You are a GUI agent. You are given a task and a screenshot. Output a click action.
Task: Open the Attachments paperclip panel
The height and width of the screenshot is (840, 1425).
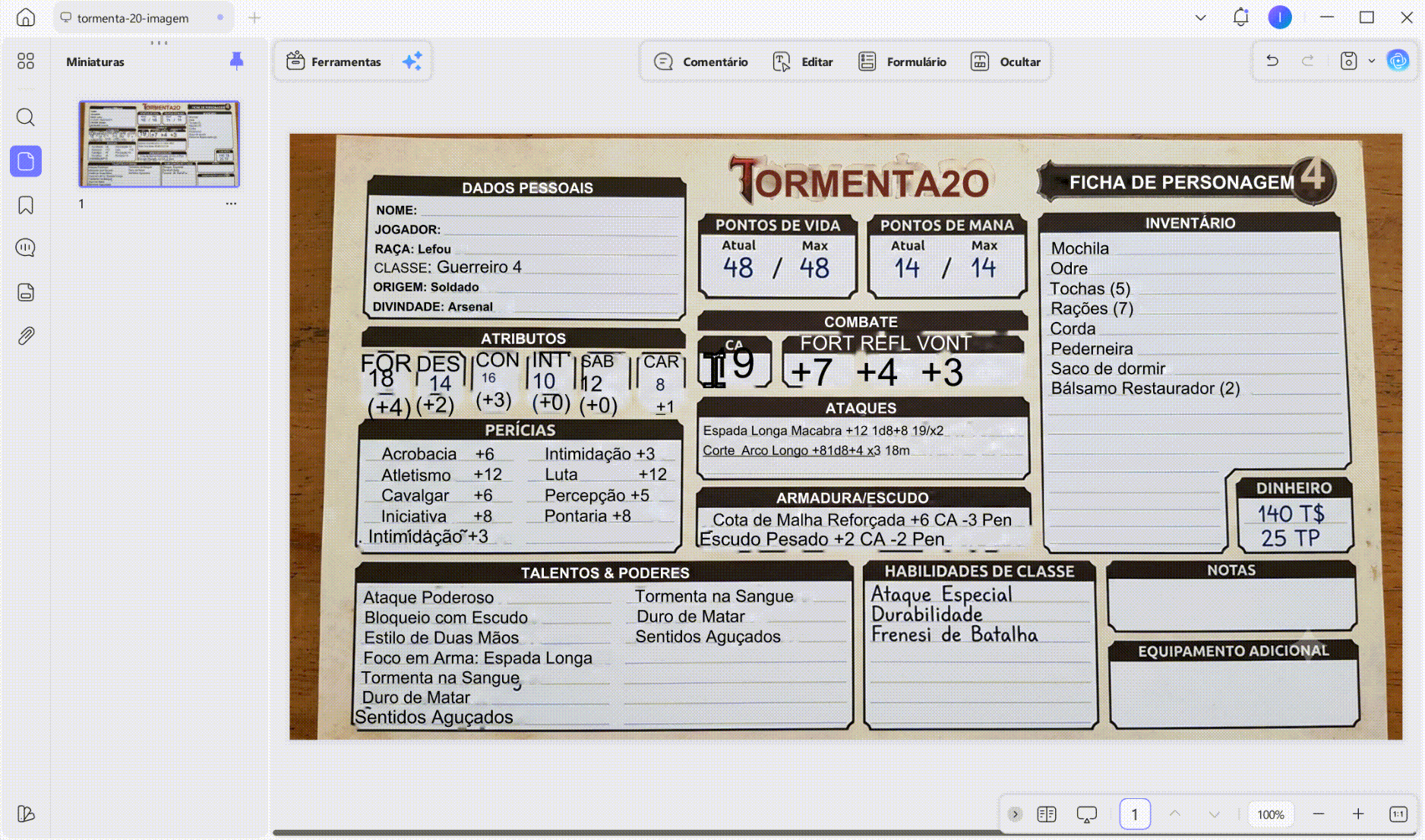point(26,336)
